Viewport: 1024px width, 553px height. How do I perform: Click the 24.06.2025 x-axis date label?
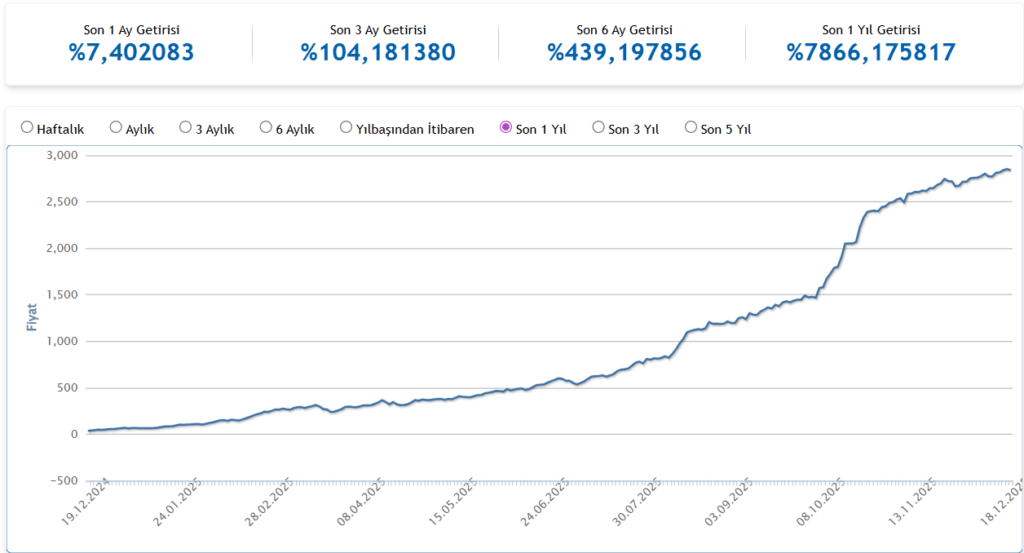[547, 507]
